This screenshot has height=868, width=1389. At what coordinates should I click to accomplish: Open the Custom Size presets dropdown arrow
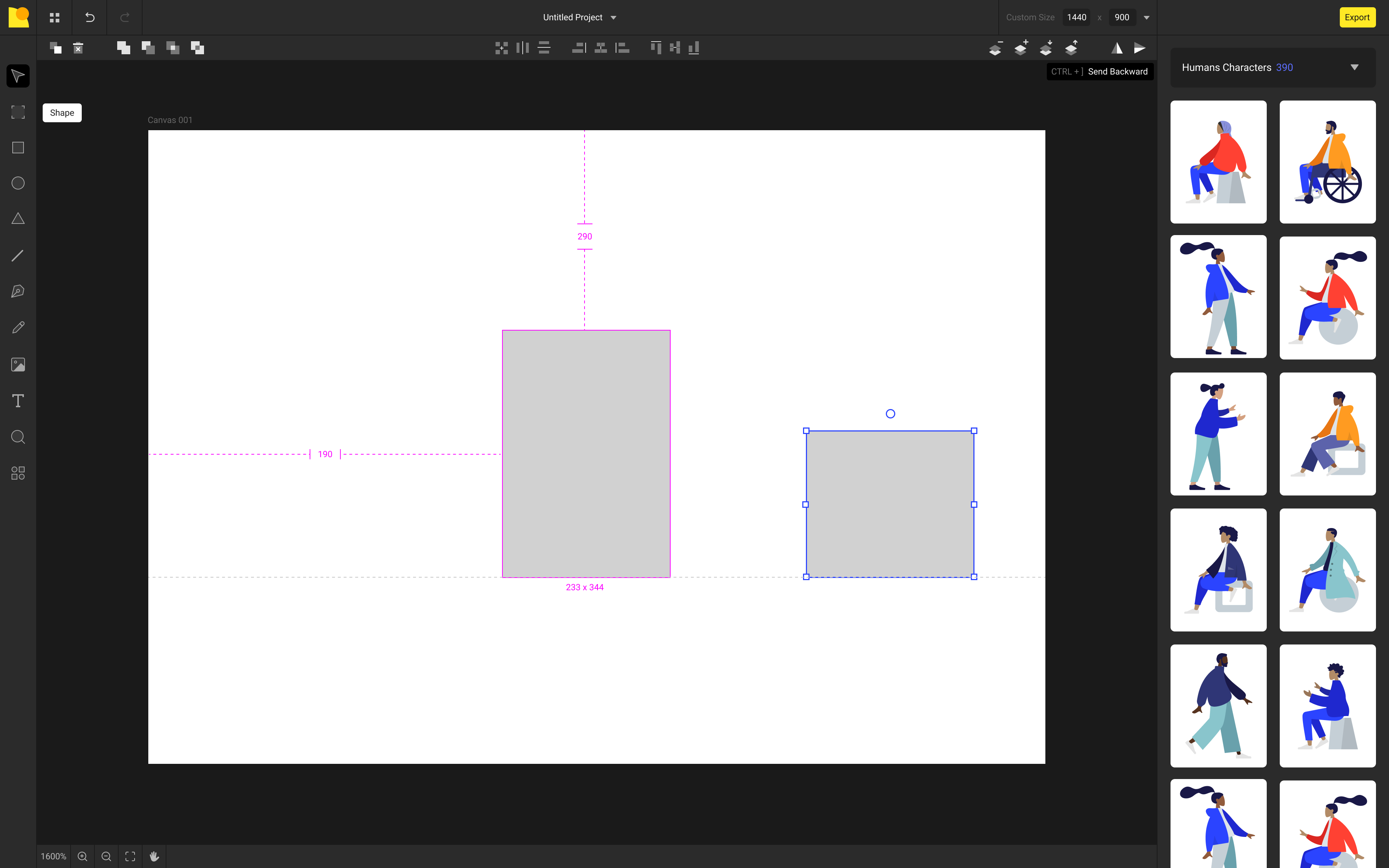coord(1147,17)
